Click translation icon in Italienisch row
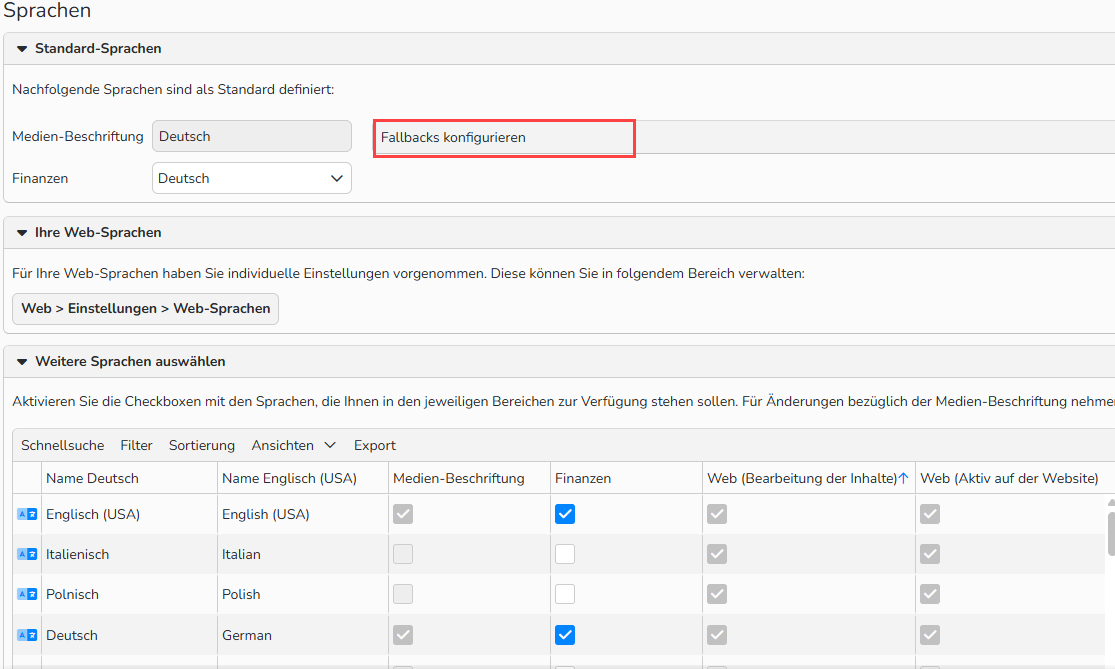 coord(27,554)
